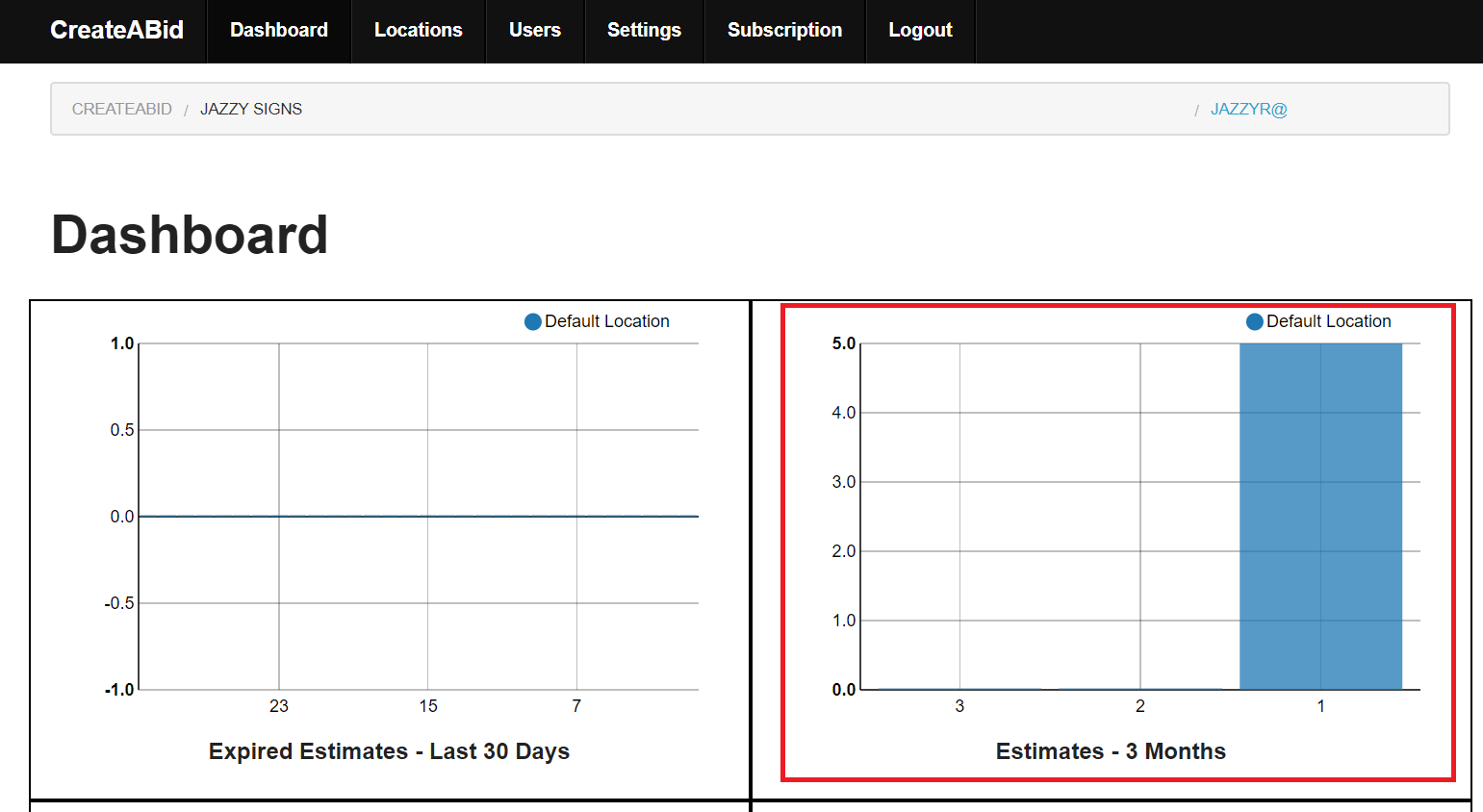The width and height of the screenshot is (1483, 812).
Task: Click x-axis label 23 in Expired Estimates chart
Action: (x=279, y=706)
